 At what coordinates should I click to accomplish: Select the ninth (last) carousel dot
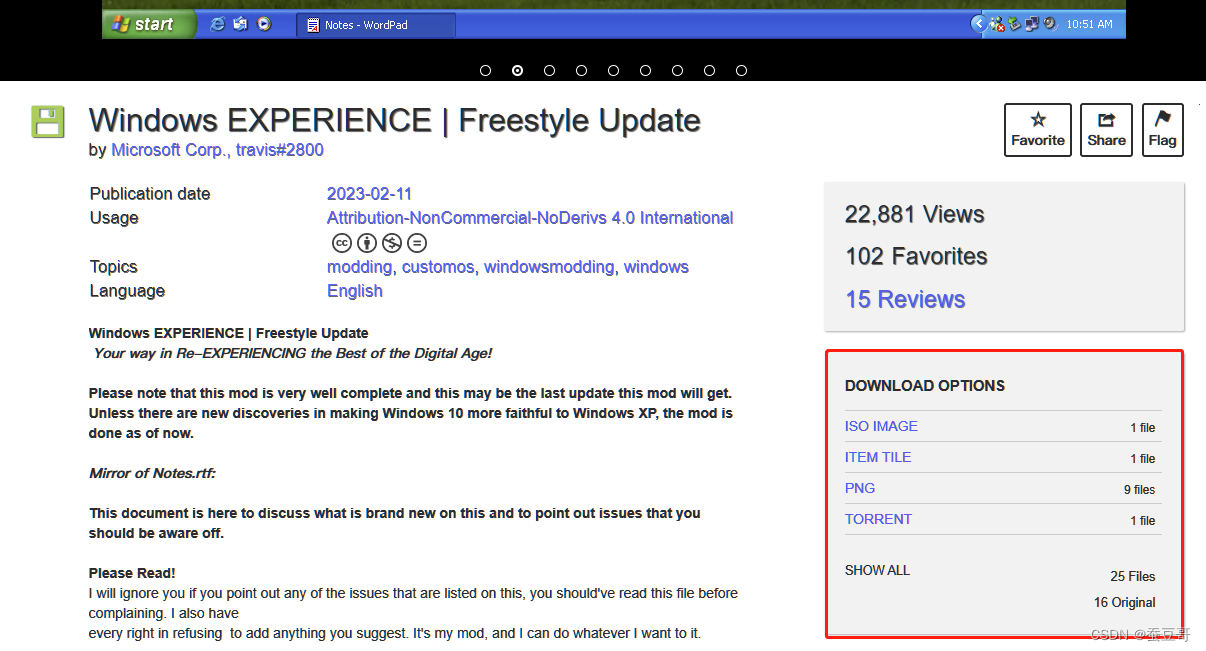coord(741,70)
